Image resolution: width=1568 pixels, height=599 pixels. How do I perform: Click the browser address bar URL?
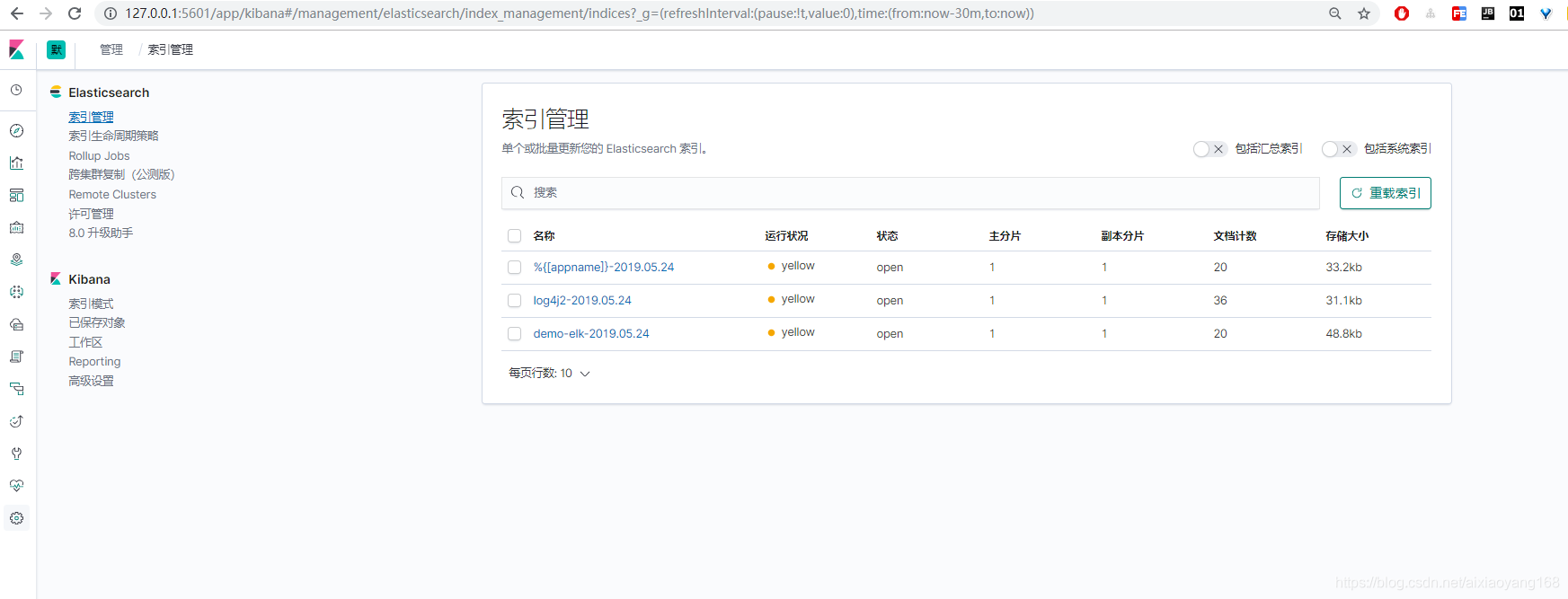pyautogui.click(x=580, y=13)
